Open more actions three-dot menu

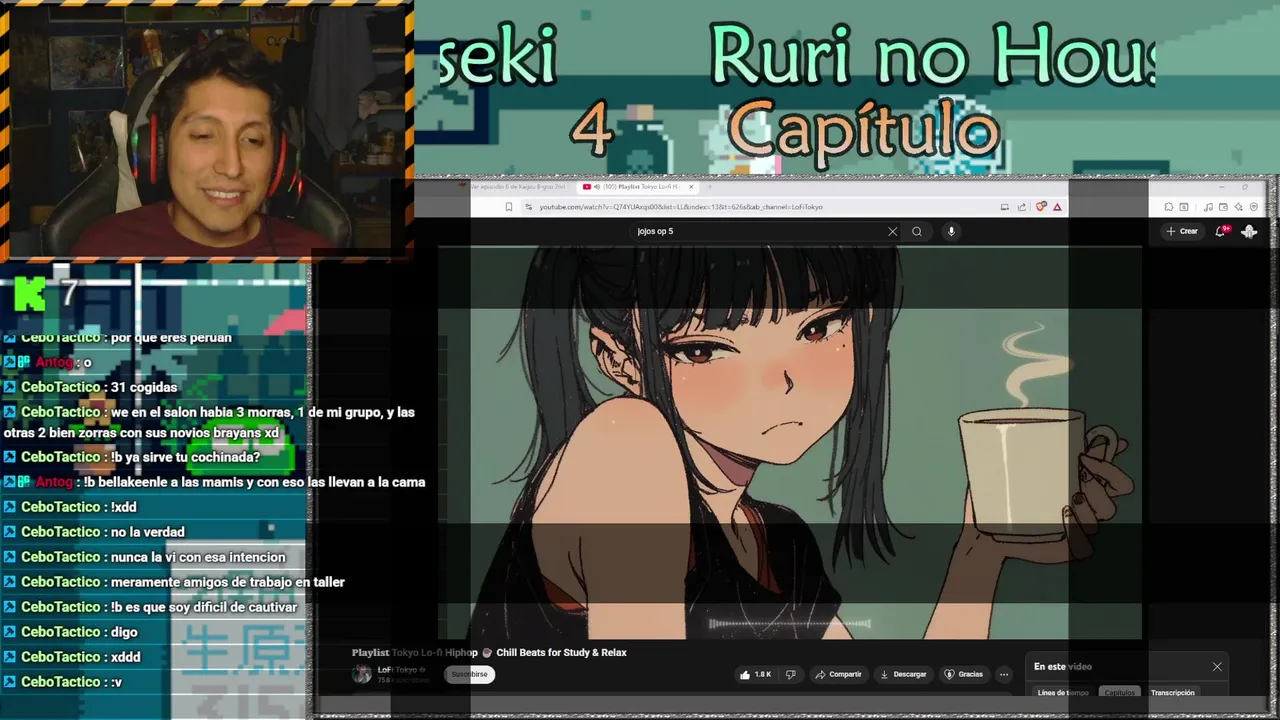click(x=1004, y=674)
